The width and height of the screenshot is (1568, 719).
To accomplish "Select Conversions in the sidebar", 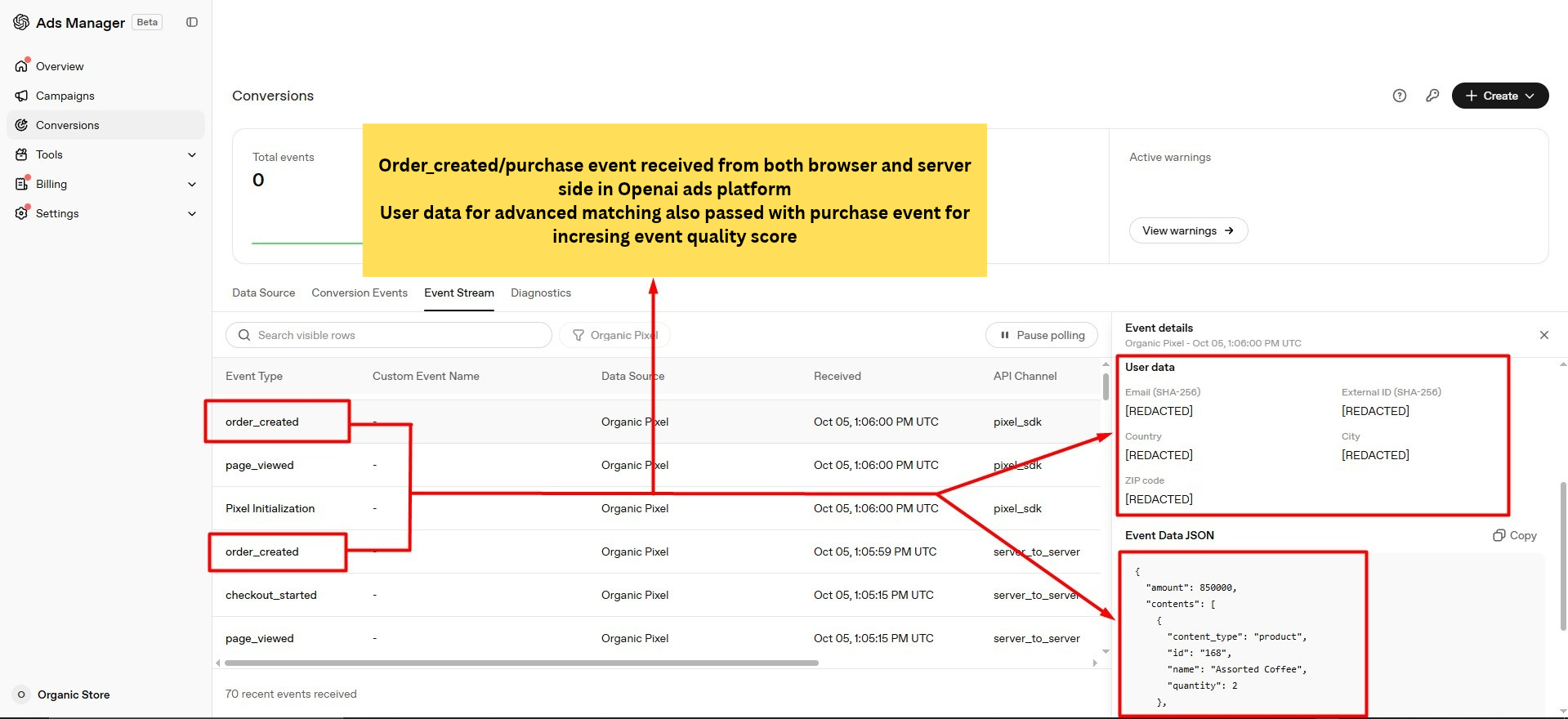I will click(105, 125).
